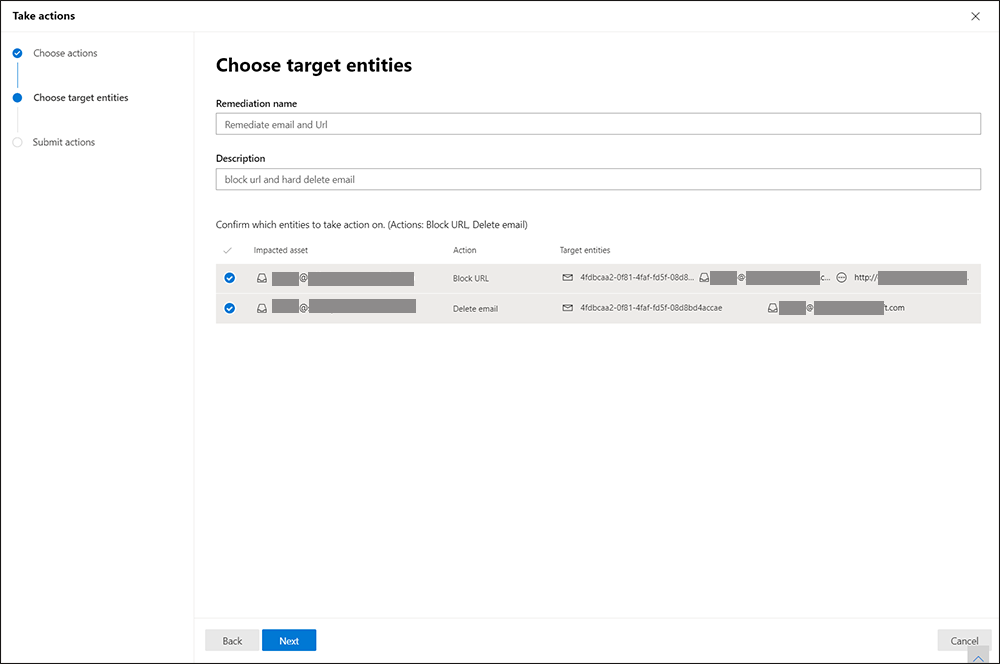1000x664 pixels.
Task: Cancel the remediation wizard
Action: click(964, 641)
